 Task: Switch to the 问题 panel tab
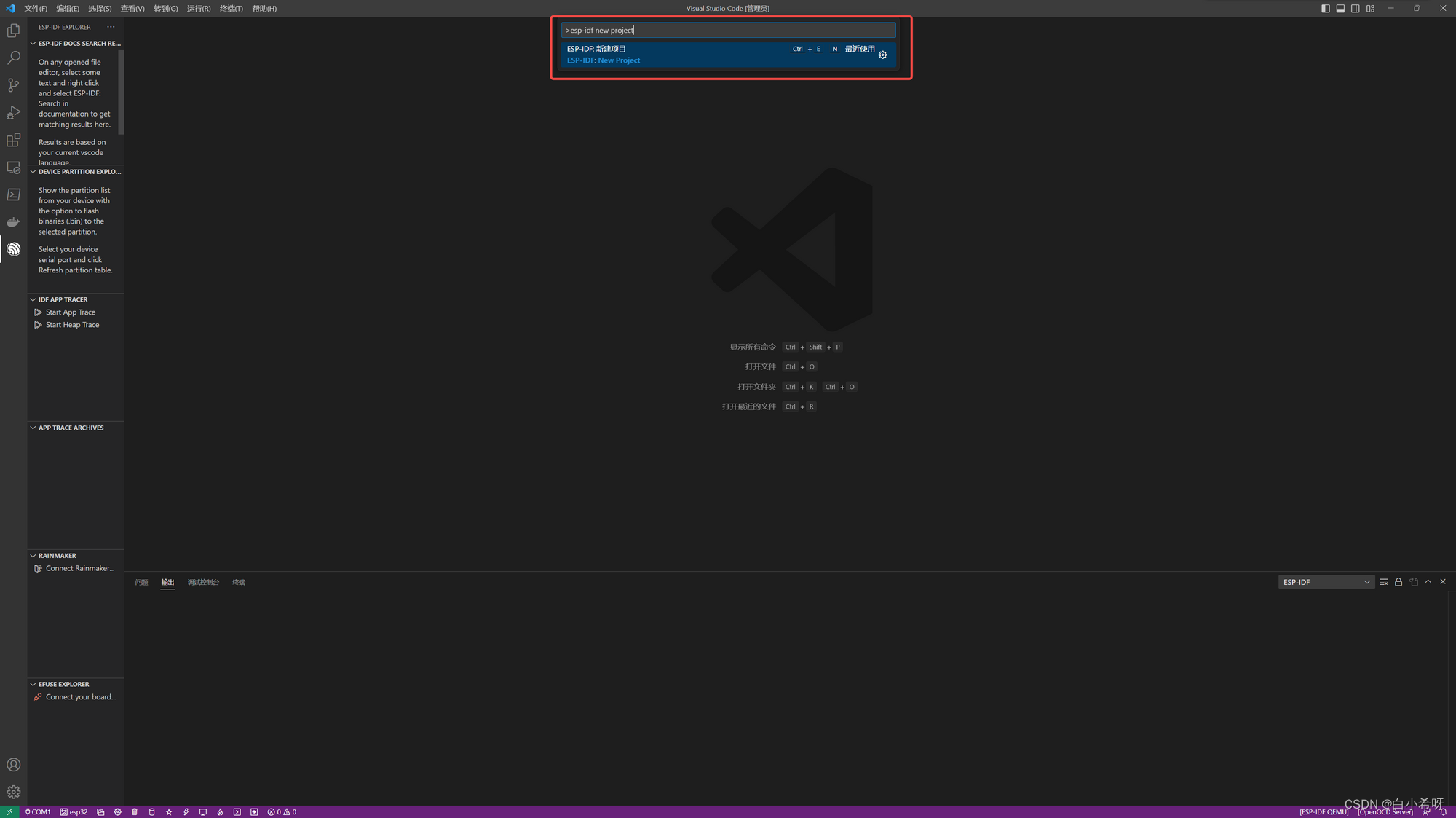[141, 582]
